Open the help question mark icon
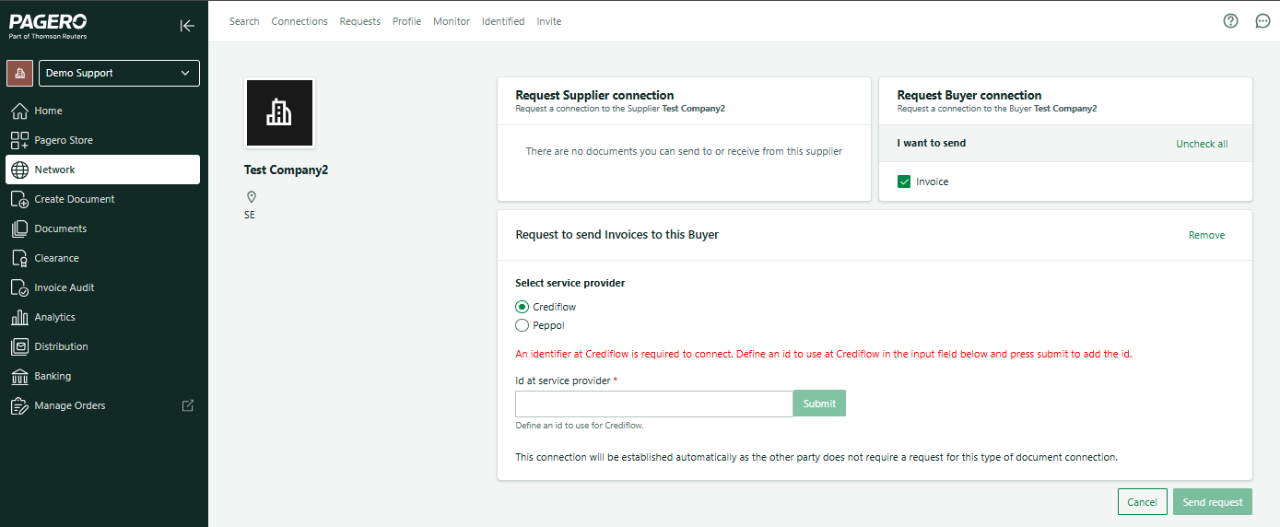1280x527 pixels. coord(1231,21)
